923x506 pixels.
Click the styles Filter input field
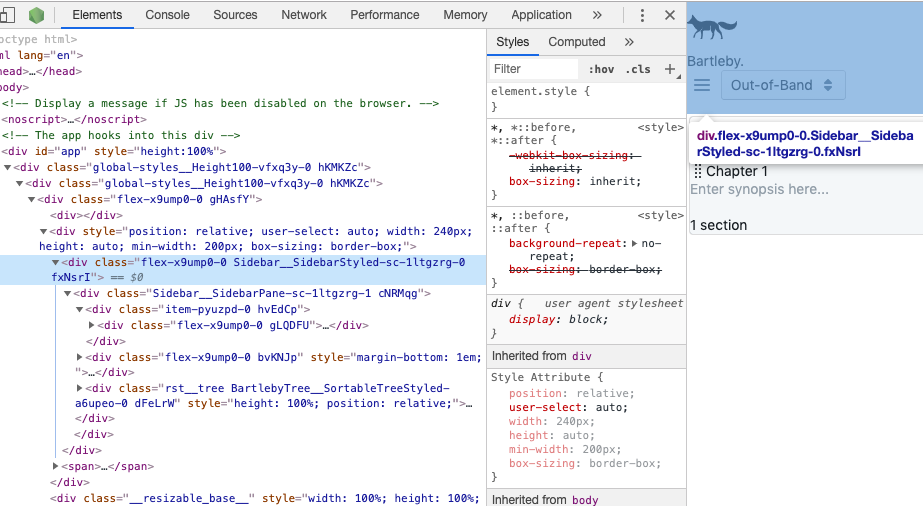click(x=533, y=69)
